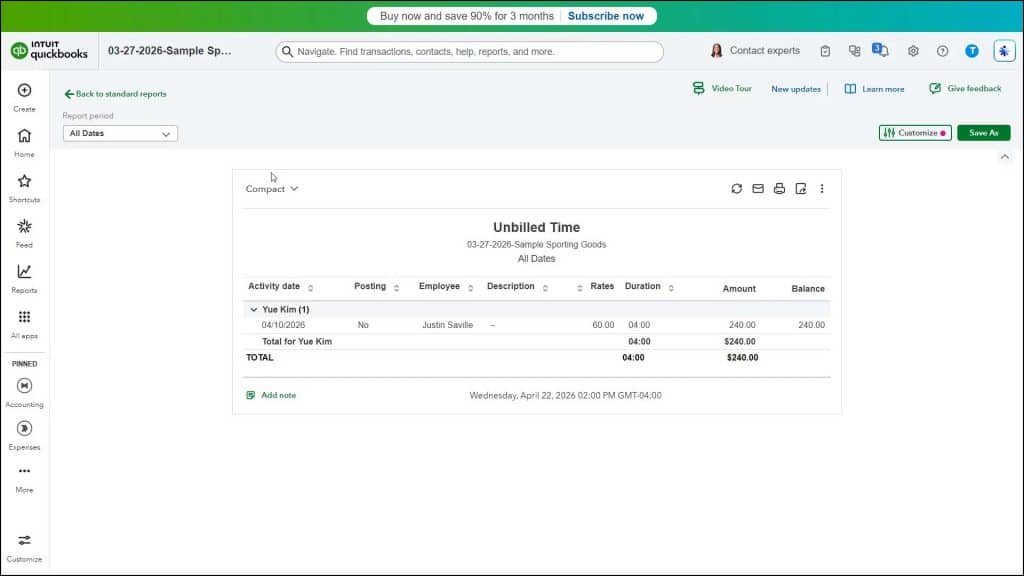Email the report via envelope icon
This screenshot has height=576, width=1024.
tap(758, 188)
